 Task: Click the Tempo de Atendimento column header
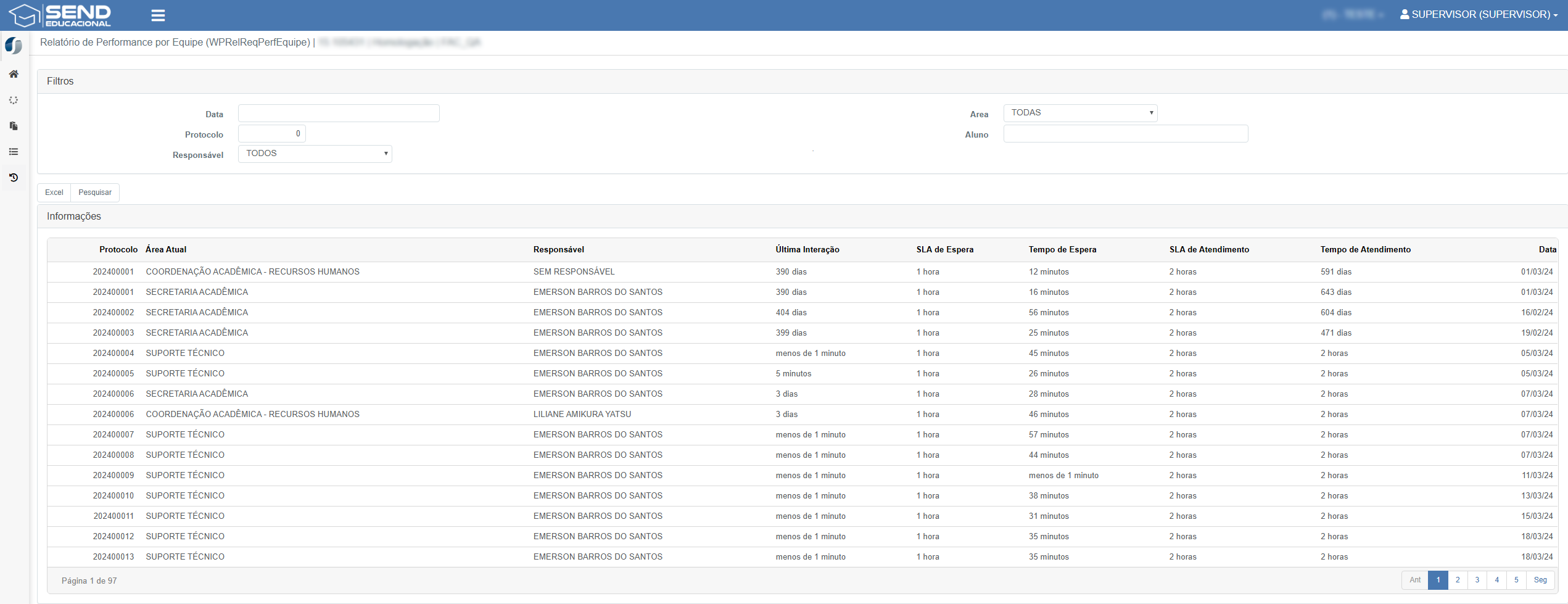[1366, 250]
